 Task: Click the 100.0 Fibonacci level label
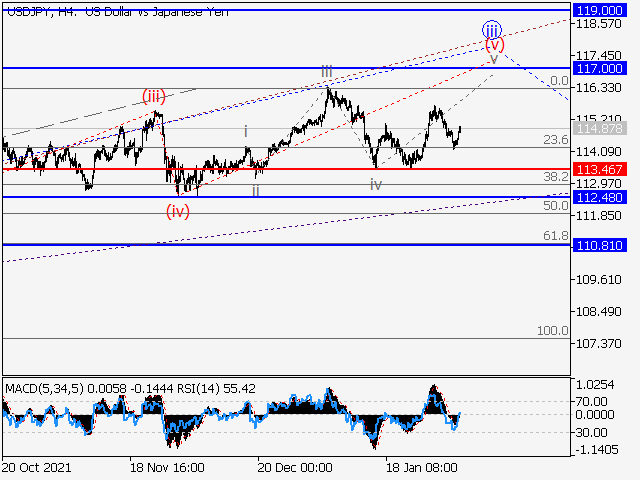tap(553, 331)
